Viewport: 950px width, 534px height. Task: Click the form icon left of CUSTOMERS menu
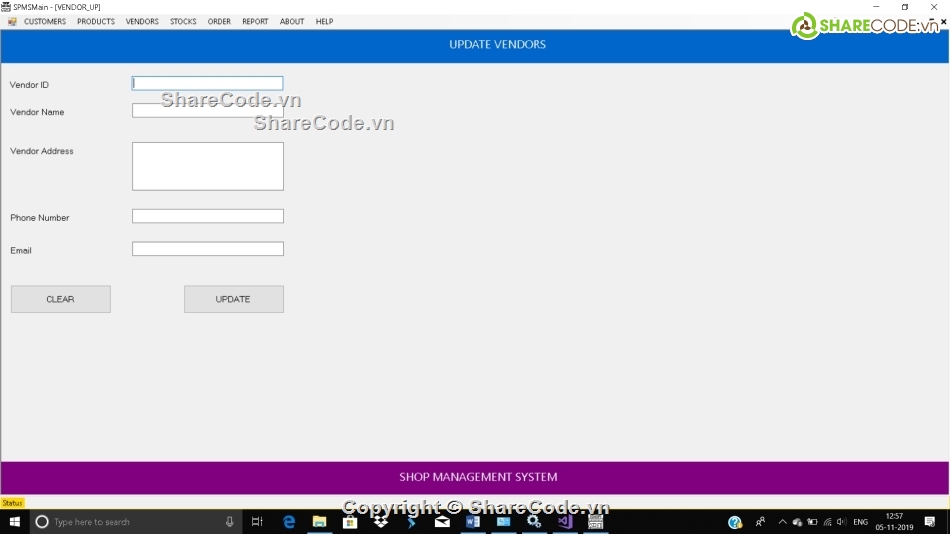pos(12,21)
